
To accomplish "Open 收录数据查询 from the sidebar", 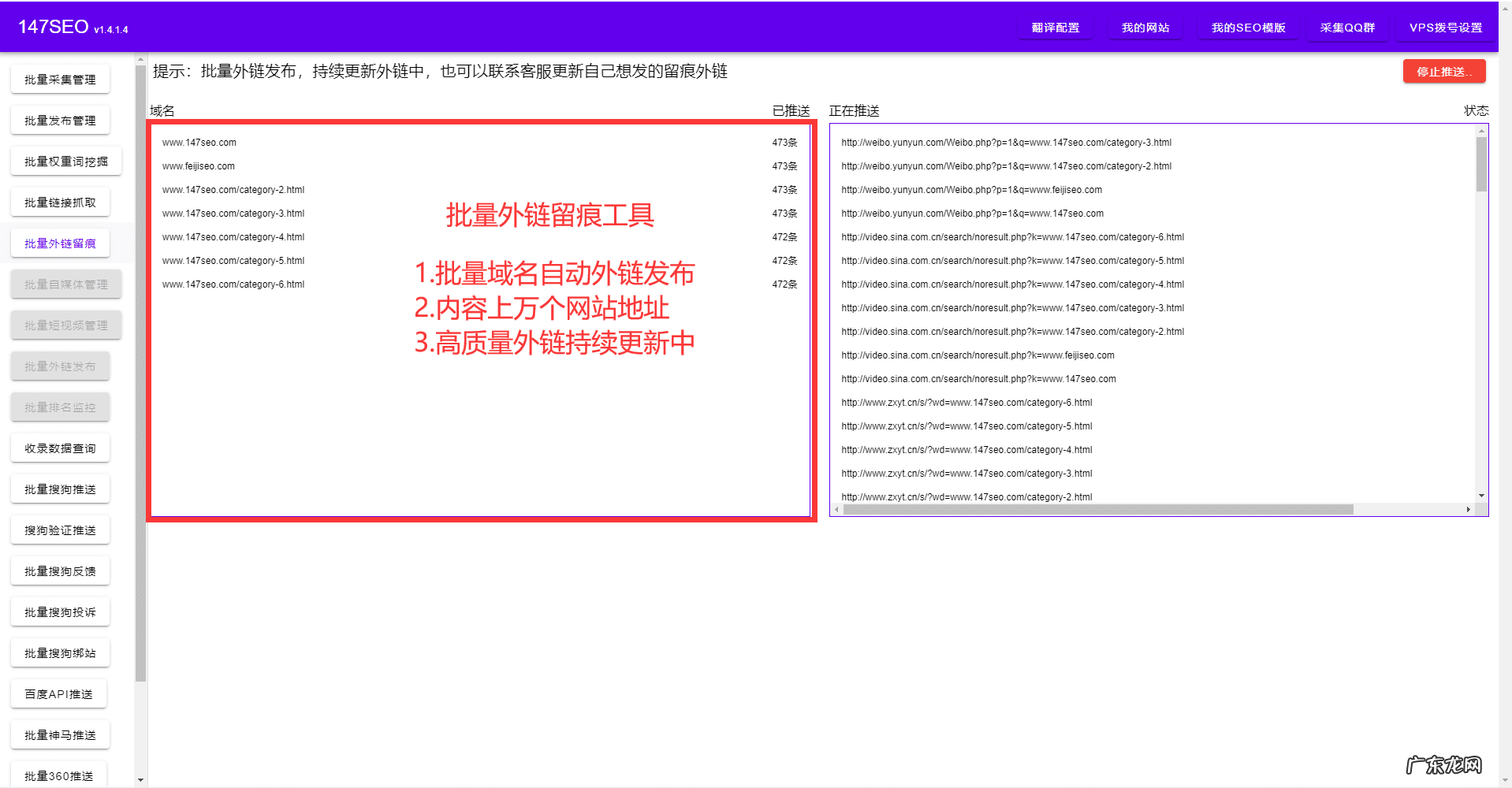I will (x=60, y=448).
